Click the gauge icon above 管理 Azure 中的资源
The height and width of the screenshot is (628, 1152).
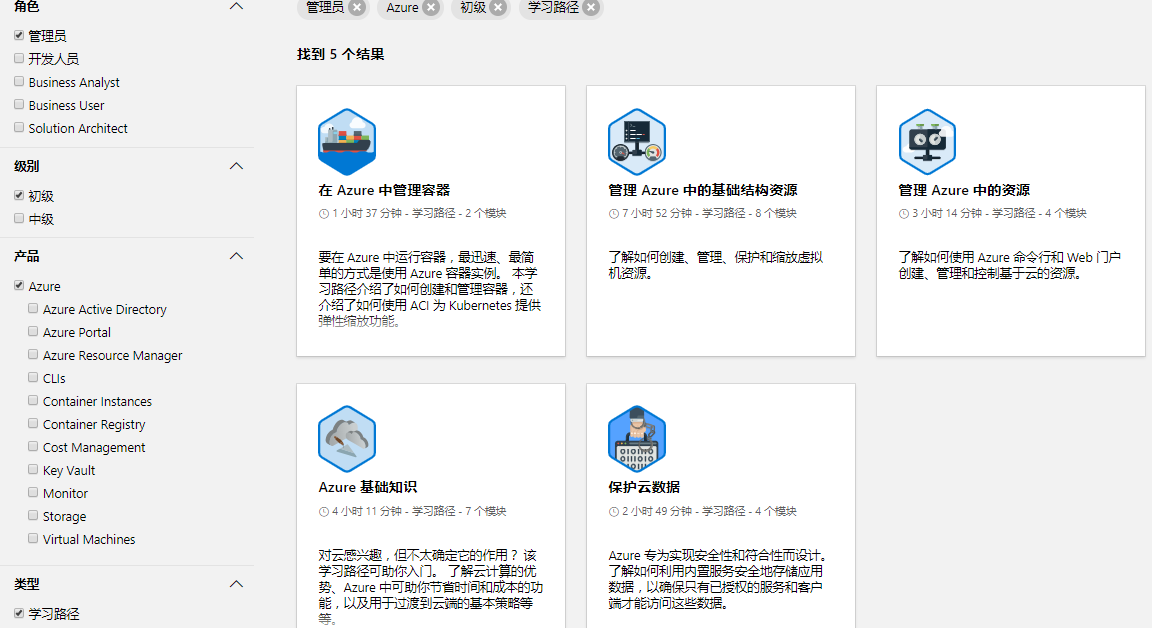(927, 141)
